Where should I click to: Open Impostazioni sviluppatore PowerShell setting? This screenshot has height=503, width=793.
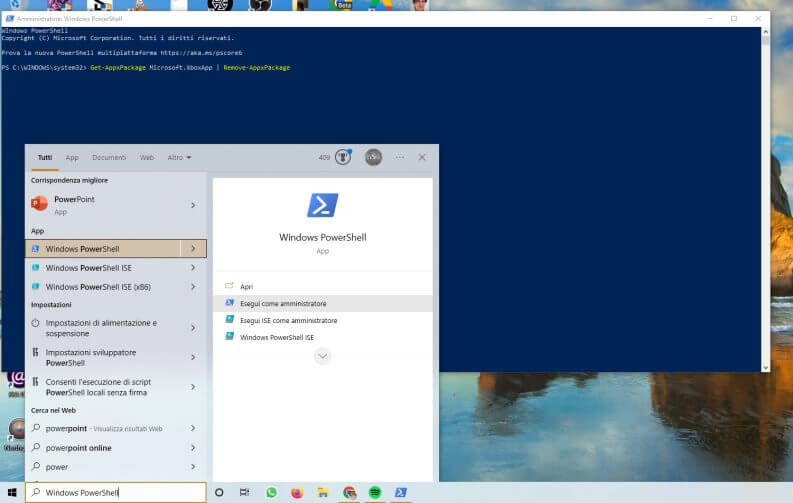pos(103,357)
